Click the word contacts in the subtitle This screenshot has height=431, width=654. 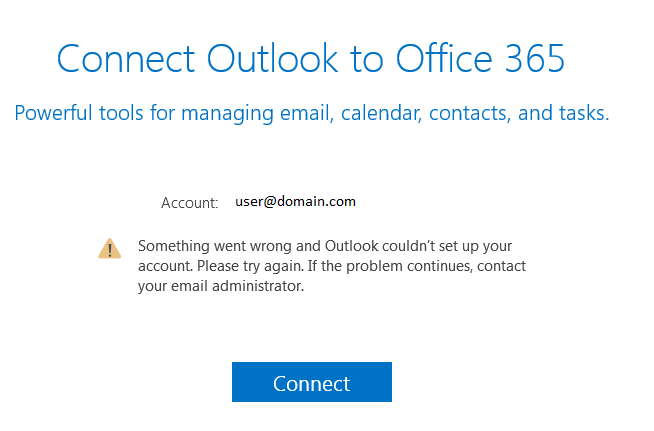pyautogui.click(x=470, y=113)
